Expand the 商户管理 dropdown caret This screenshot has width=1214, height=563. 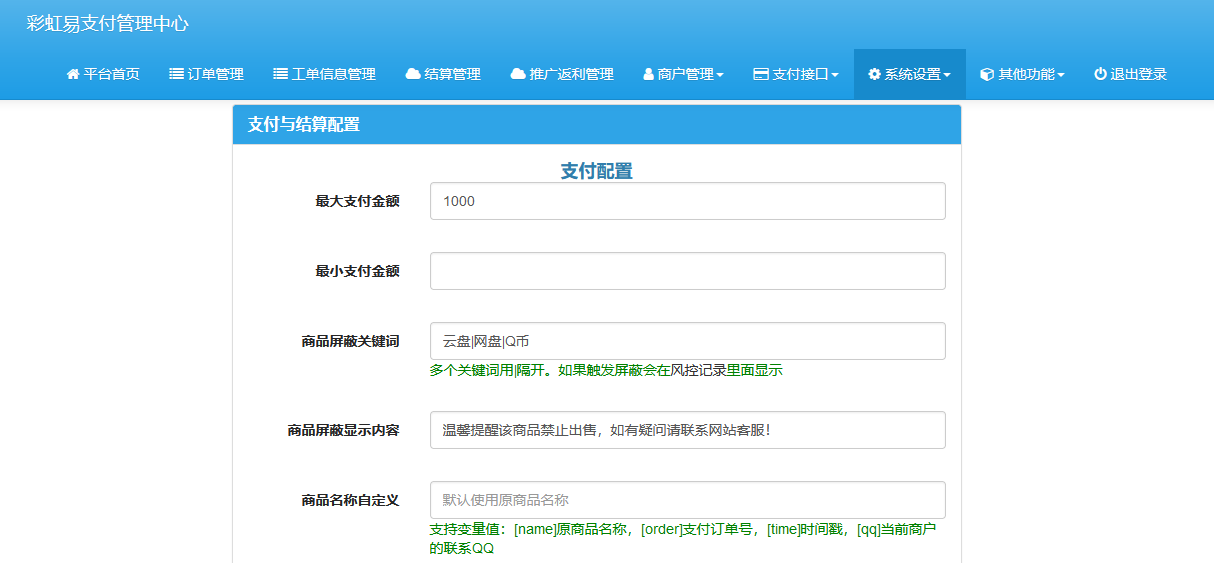click(x=720, y=75)
